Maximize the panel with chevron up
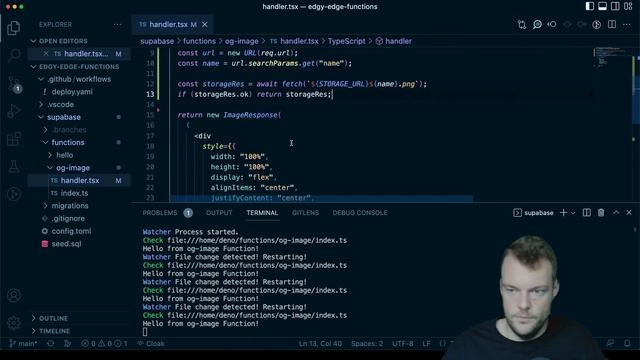 pos(616,213)
